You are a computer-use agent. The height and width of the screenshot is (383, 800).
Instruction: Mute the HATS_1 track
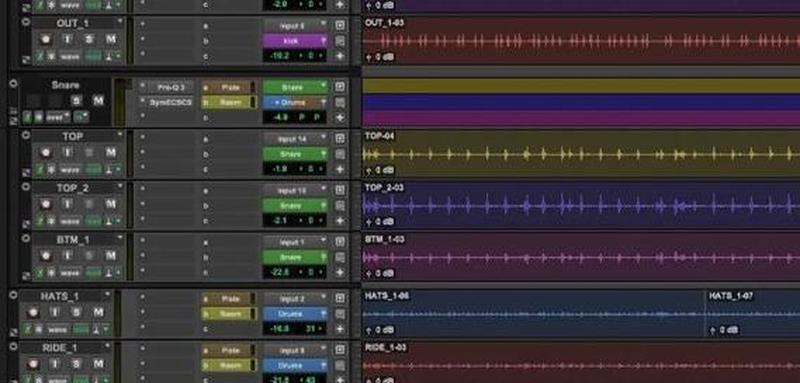(98, 312)
